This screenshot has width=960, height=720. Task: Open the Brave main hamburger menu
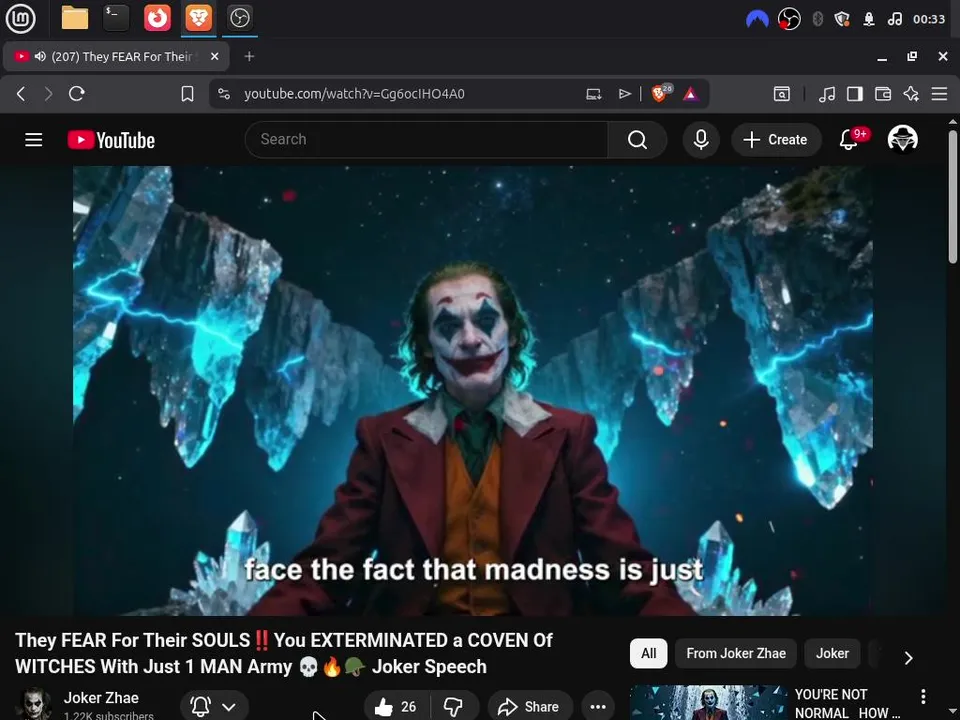(939, 94)
